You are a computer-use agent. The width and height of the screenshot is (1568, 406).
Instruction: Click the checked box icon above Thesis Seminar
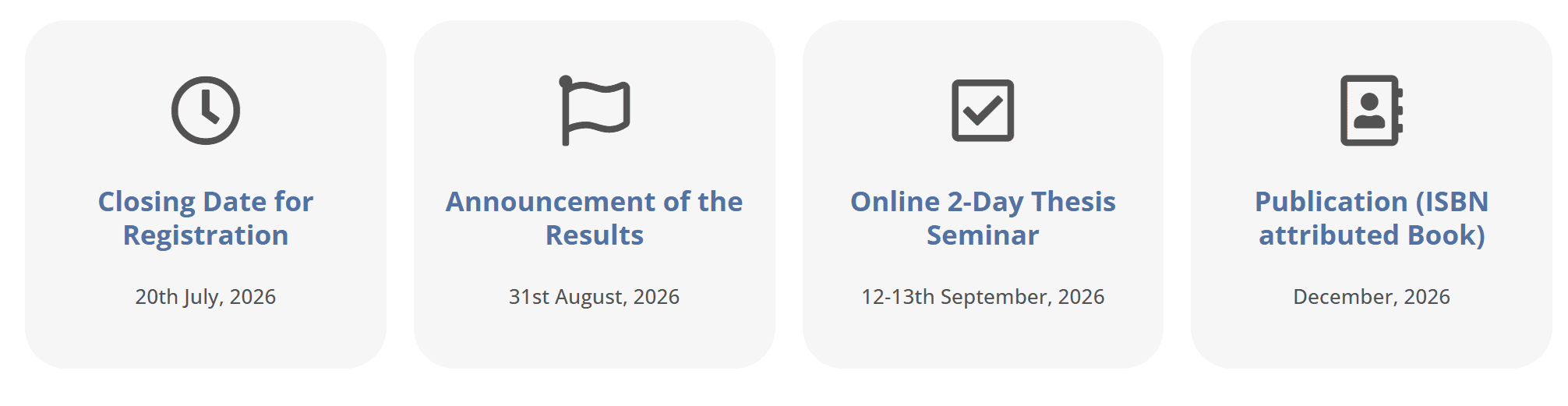pyautogui.click(x=983, y=111)
